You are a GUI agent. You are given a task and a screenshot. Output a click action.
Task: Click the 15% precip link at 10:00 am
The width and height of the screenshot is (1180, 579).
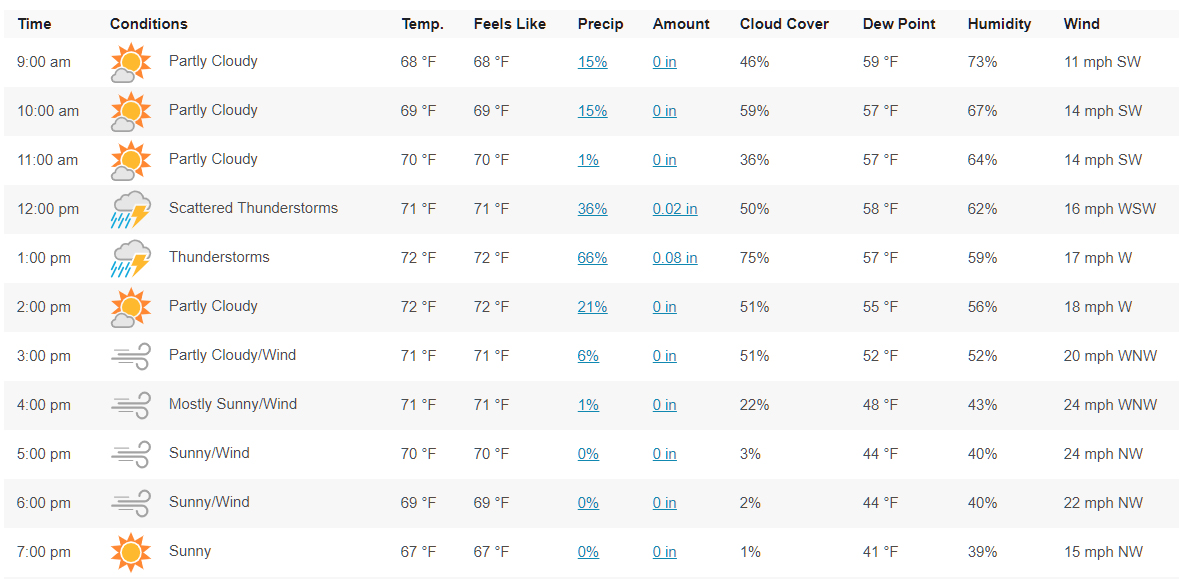point(592,111)
